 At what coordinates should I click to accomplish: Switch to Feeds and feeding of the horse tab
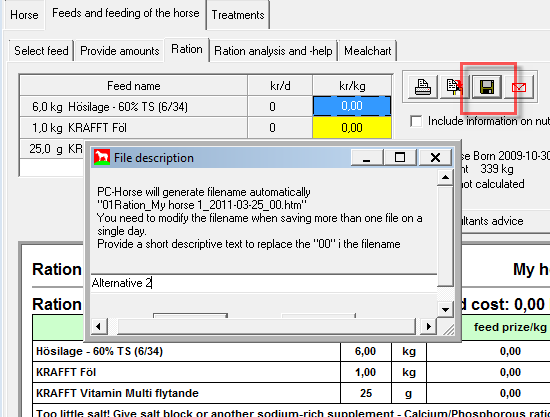[126, 13]
